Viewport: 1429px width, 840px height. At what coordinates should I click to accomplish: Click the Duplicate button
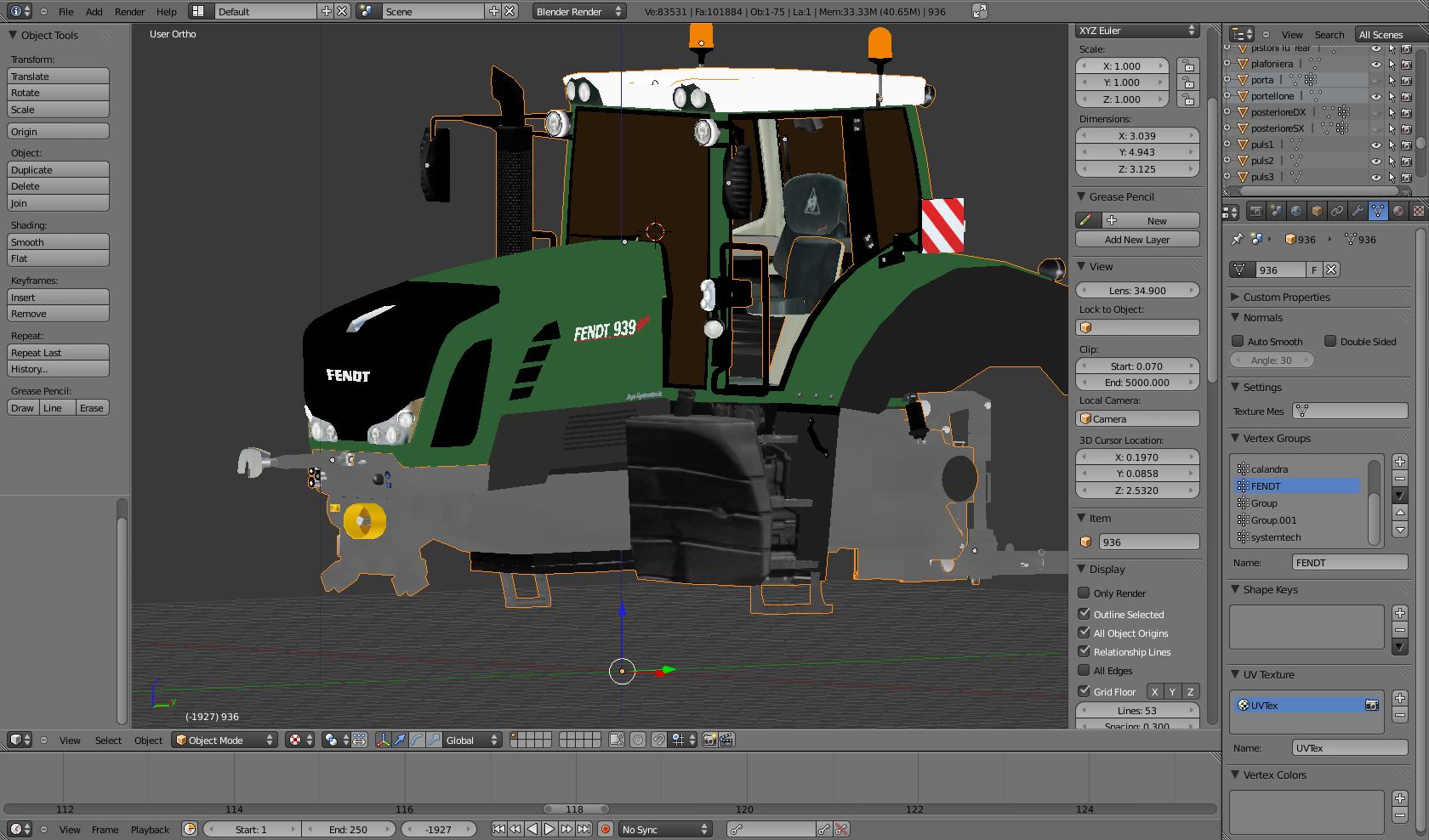[x=58, y=169]
